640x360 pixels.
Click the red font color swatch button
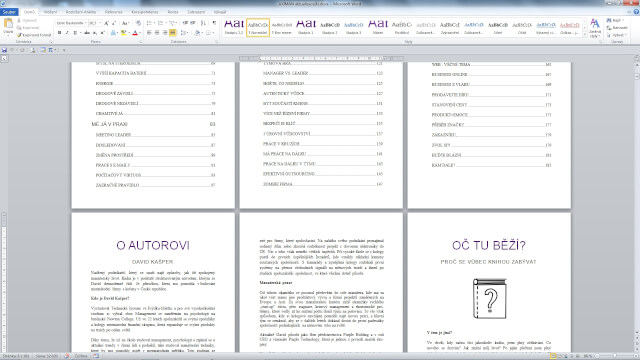[135, 33]
